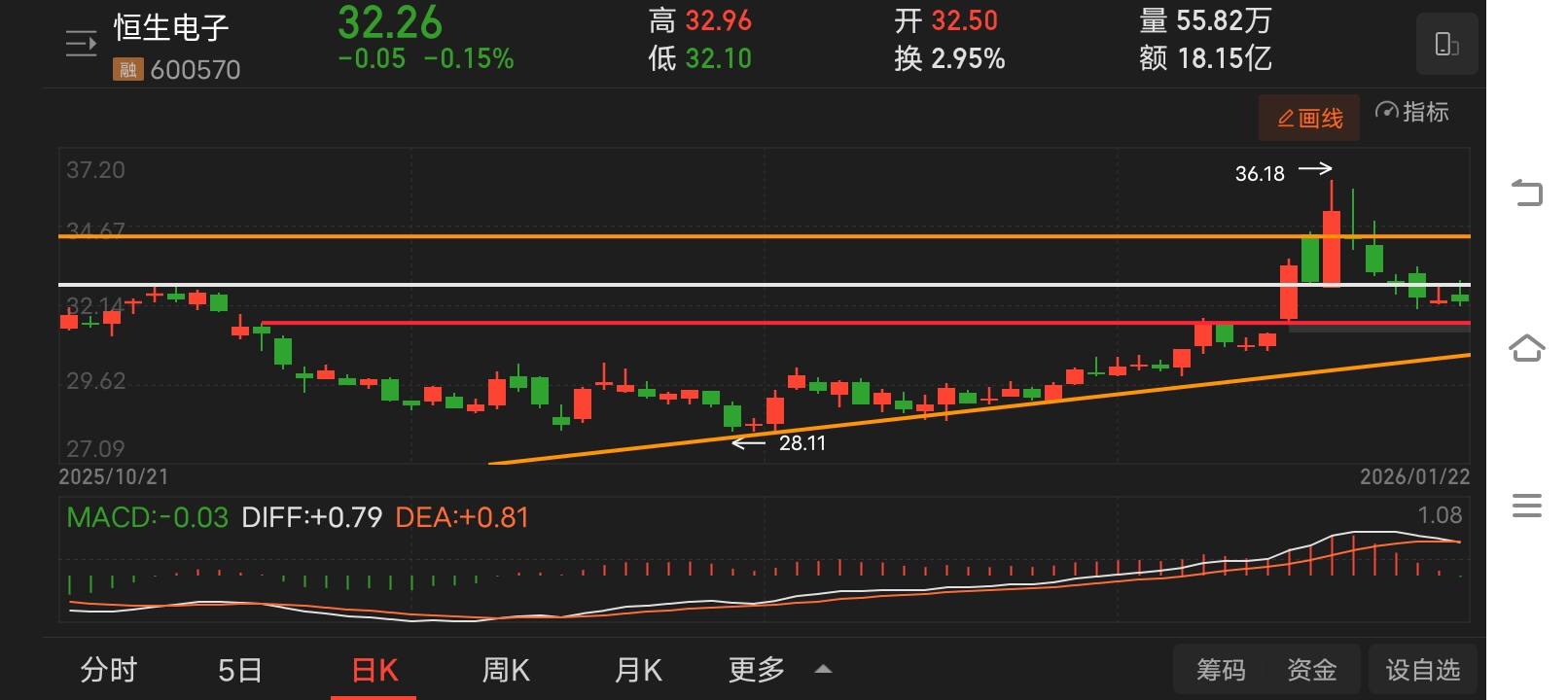Tap the 恒生电子 stock name
This screenshot has height=700, width=1568.
click(x=171, y=27)
